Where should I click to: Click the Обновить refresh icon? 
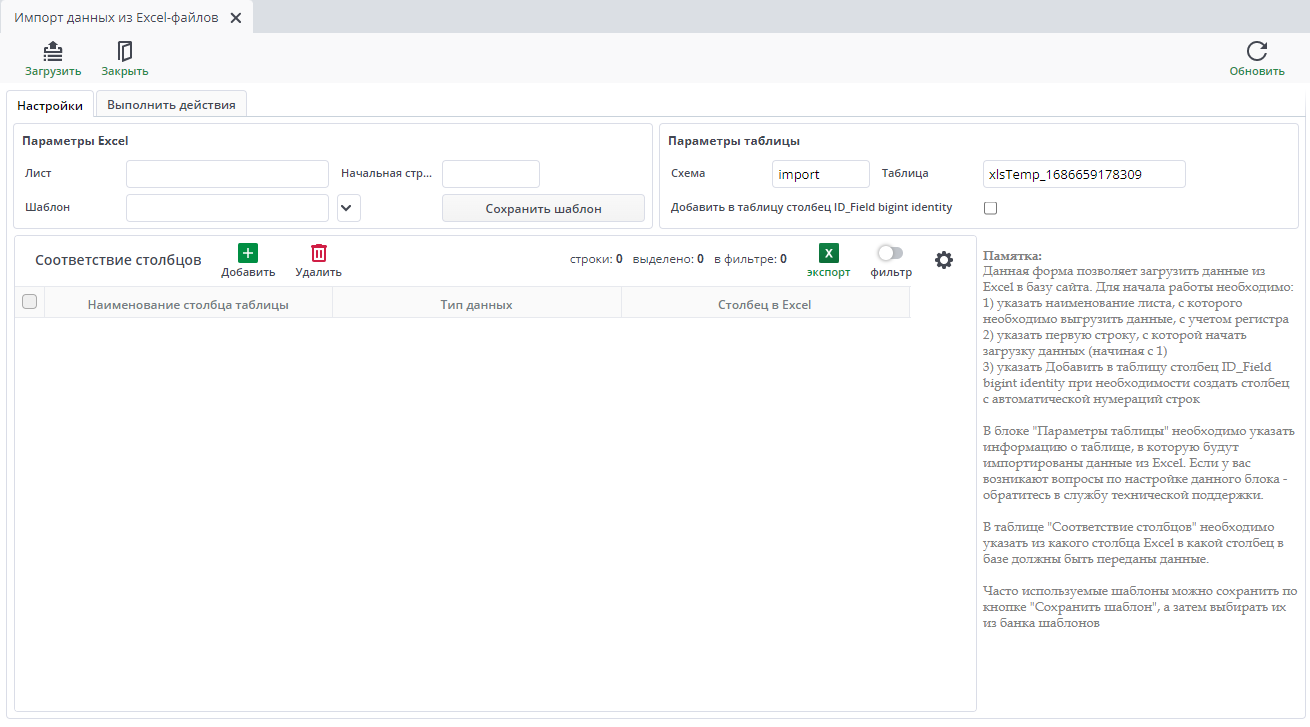pos(1257,51)
